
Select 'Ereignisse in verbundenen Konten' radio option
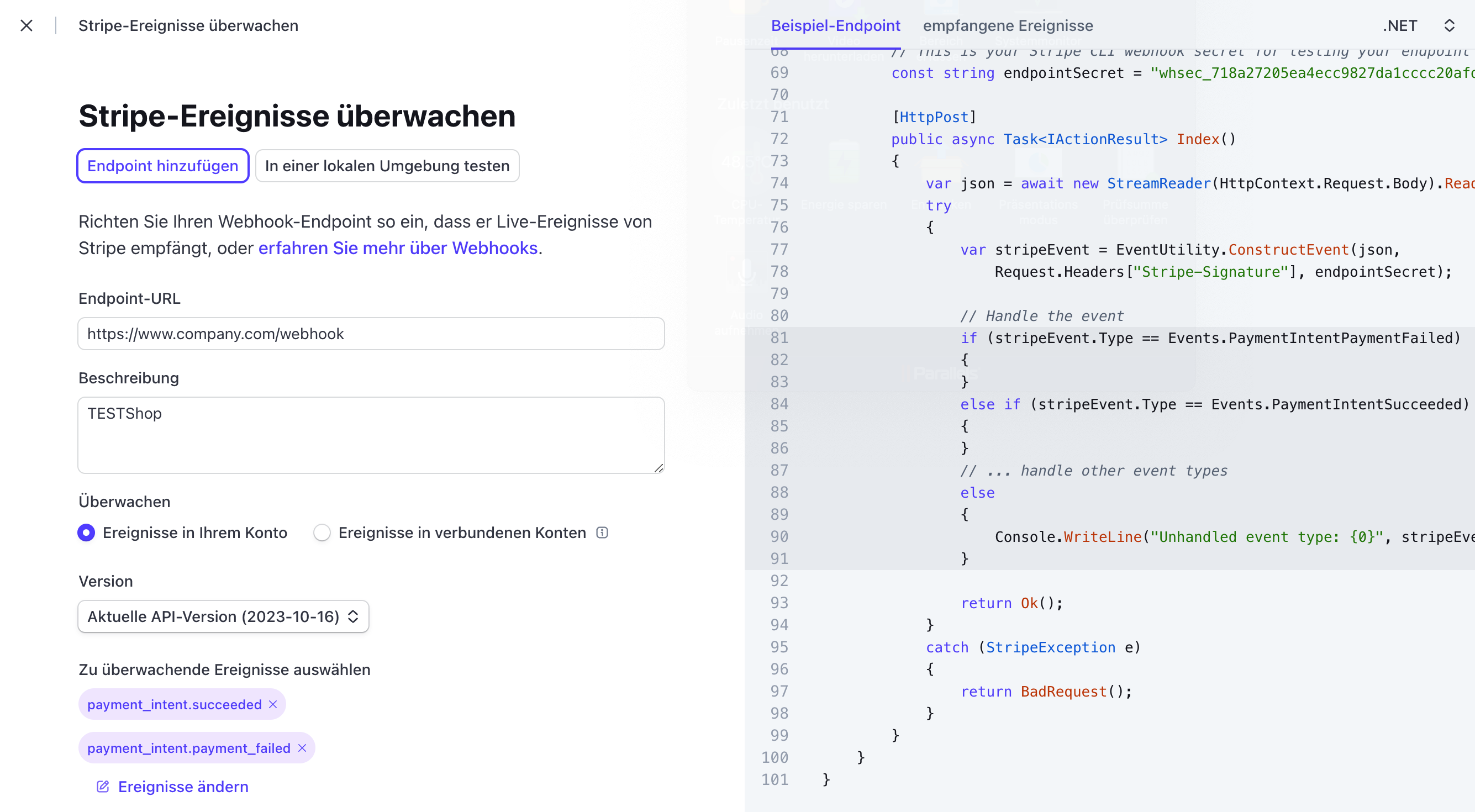point(322,532)
